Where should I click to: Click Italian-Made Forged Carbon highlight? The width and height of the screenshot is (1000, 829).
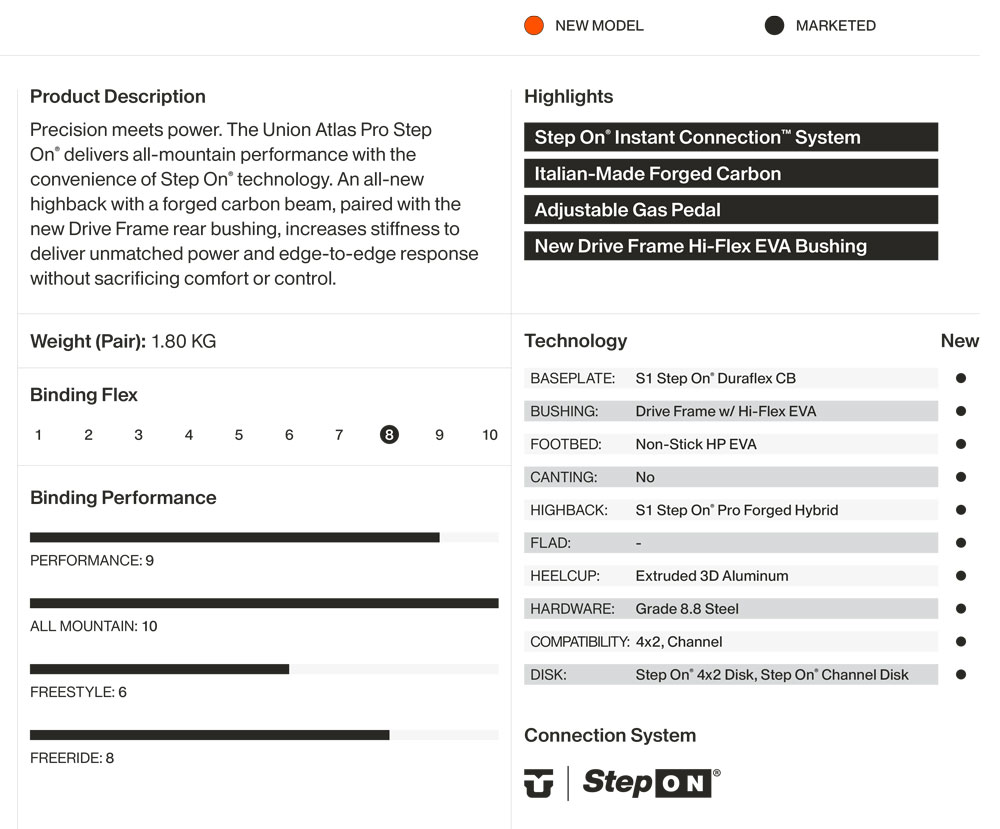(x=730, y=174)
